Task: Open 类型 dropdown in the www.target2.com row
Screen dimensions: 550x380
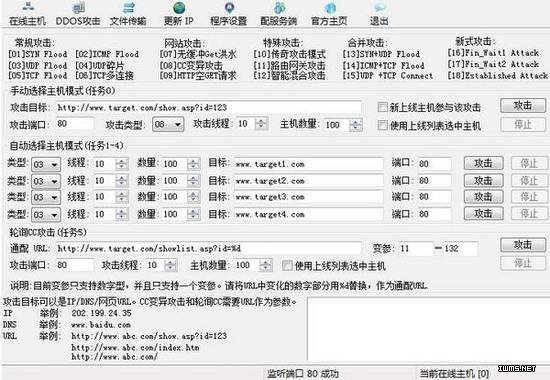Action: tap(46, 181)
